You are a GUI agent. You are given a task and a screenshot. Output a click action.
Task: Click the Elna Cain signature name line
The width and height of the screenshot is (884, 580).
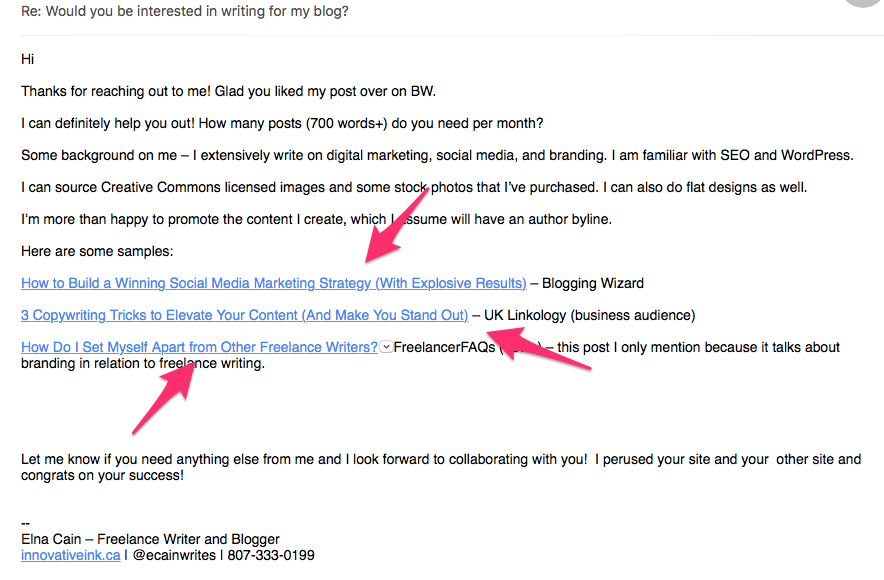150,539
